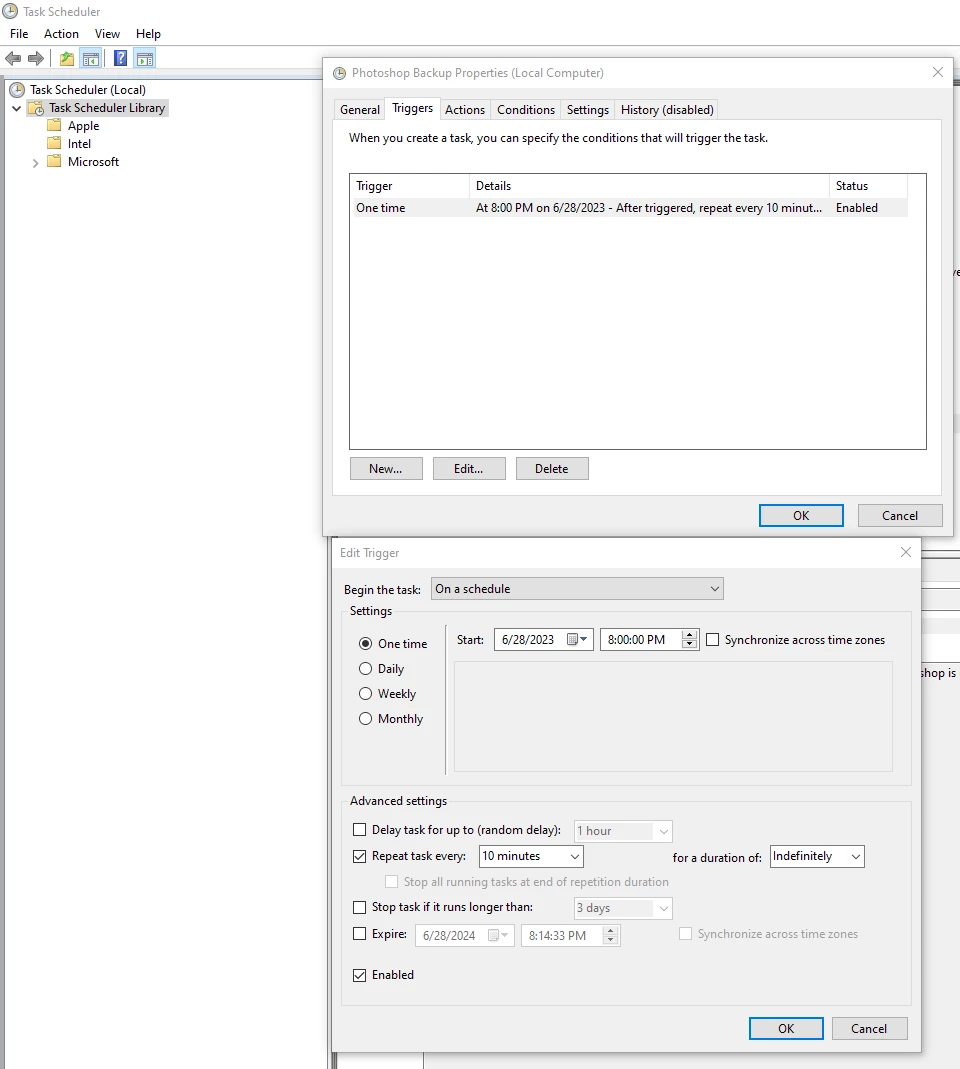Switch to the Conditions tab
The image size is (960, 1069).
[526, 110]
